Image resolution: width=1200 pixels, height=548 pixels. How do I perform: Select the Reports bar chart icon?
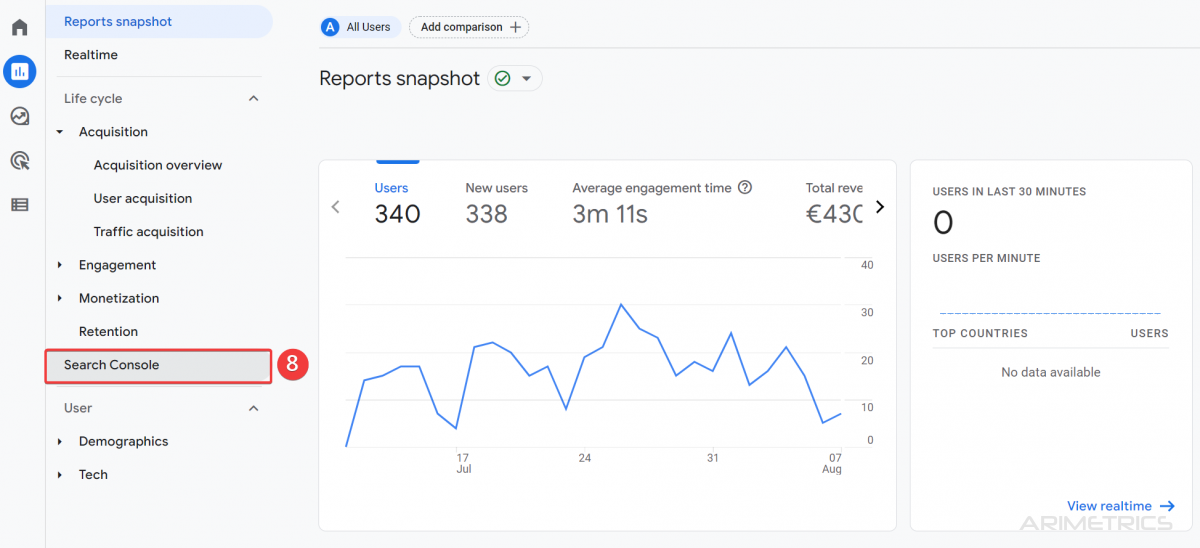pyautogui.click(x=20, y=71)
